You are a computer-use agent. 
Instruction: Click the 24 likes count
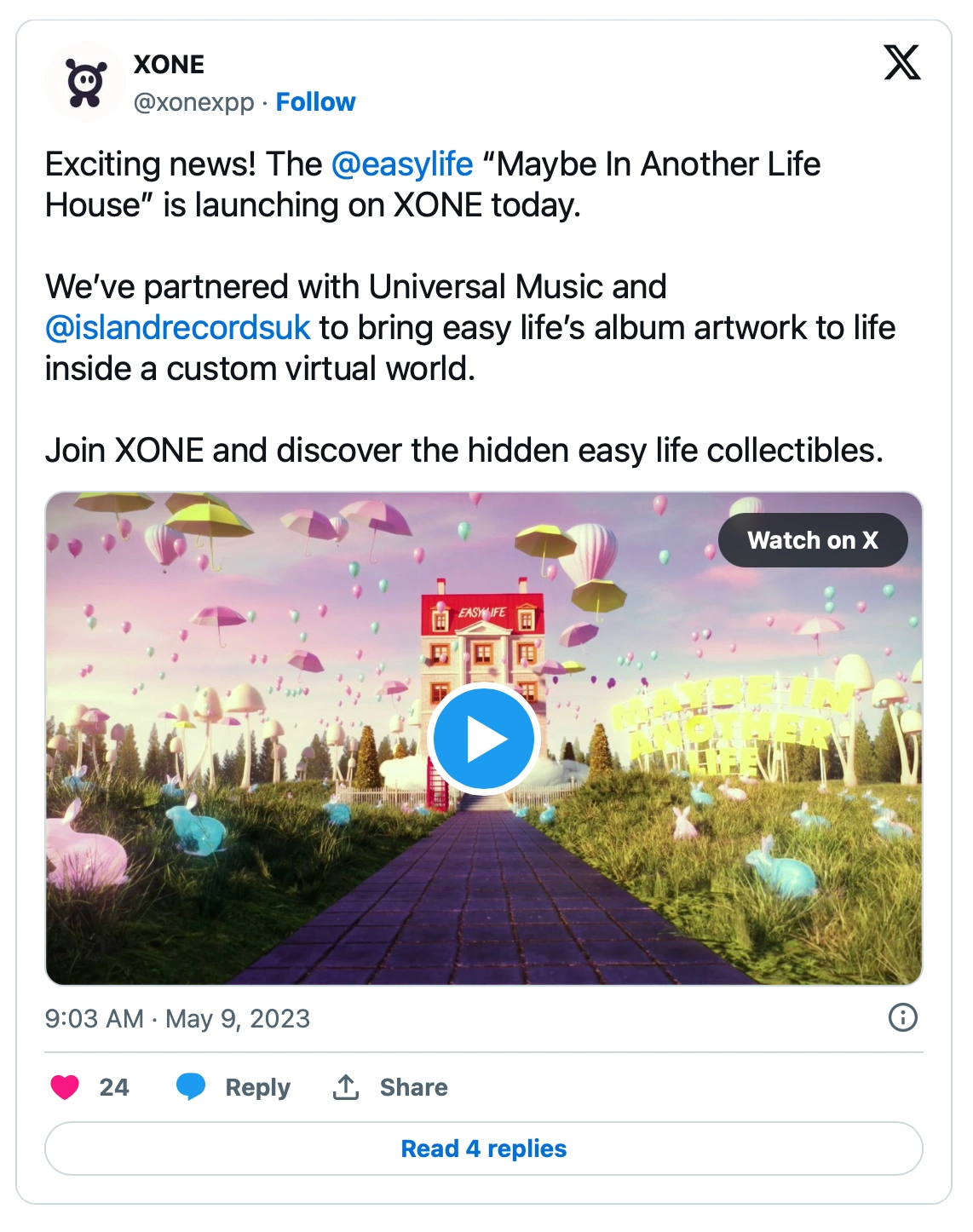[114, 1088]
